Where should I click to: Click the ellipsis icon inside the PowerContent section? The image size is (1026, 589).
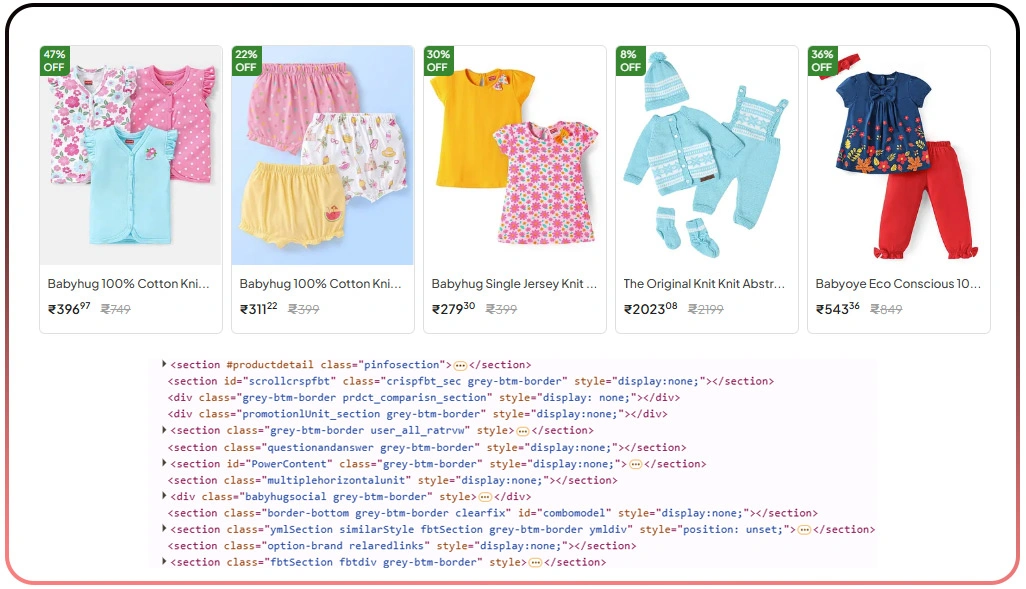point(637,464)
